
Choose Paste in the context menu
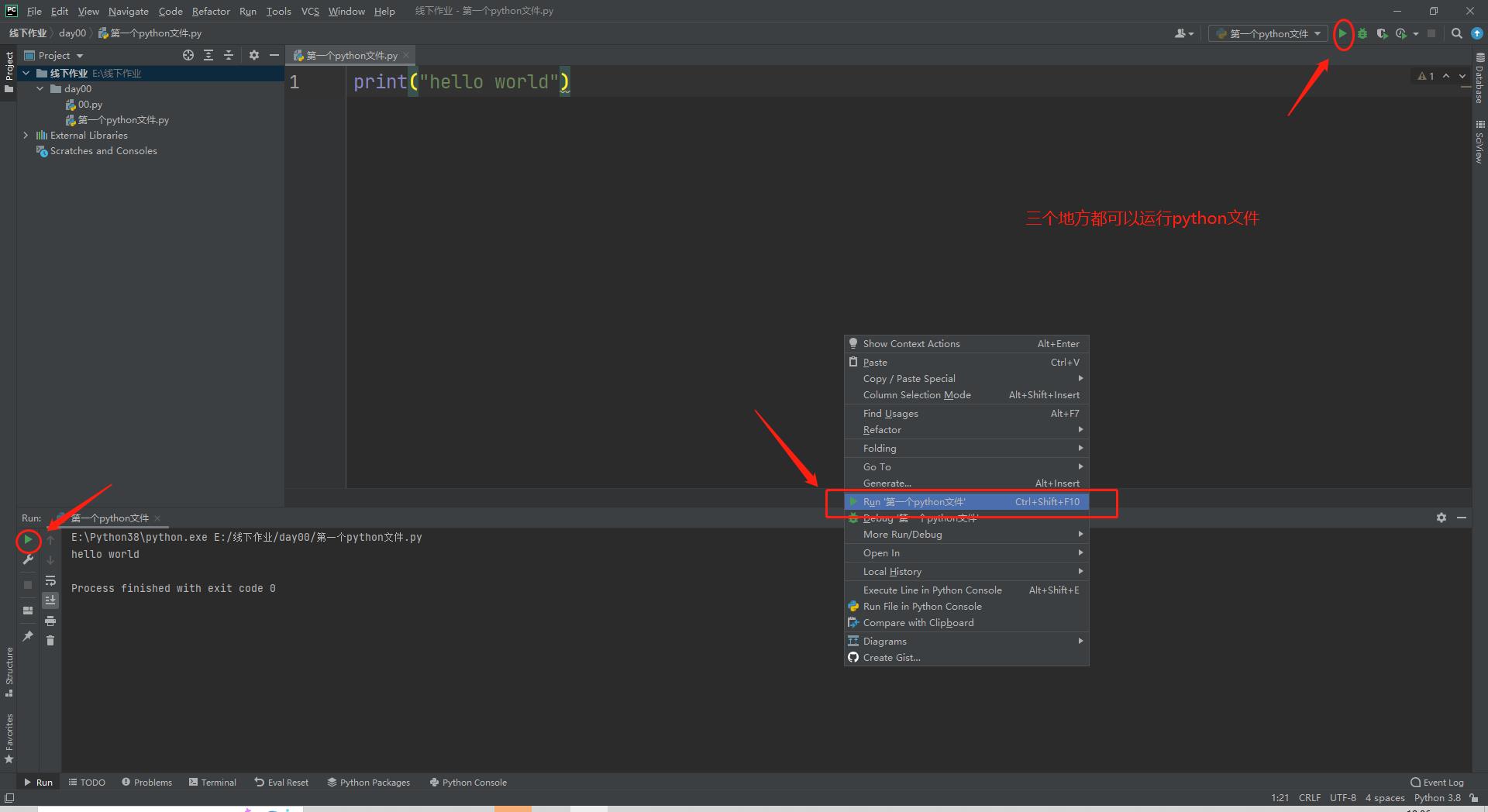tap(966, 362)
